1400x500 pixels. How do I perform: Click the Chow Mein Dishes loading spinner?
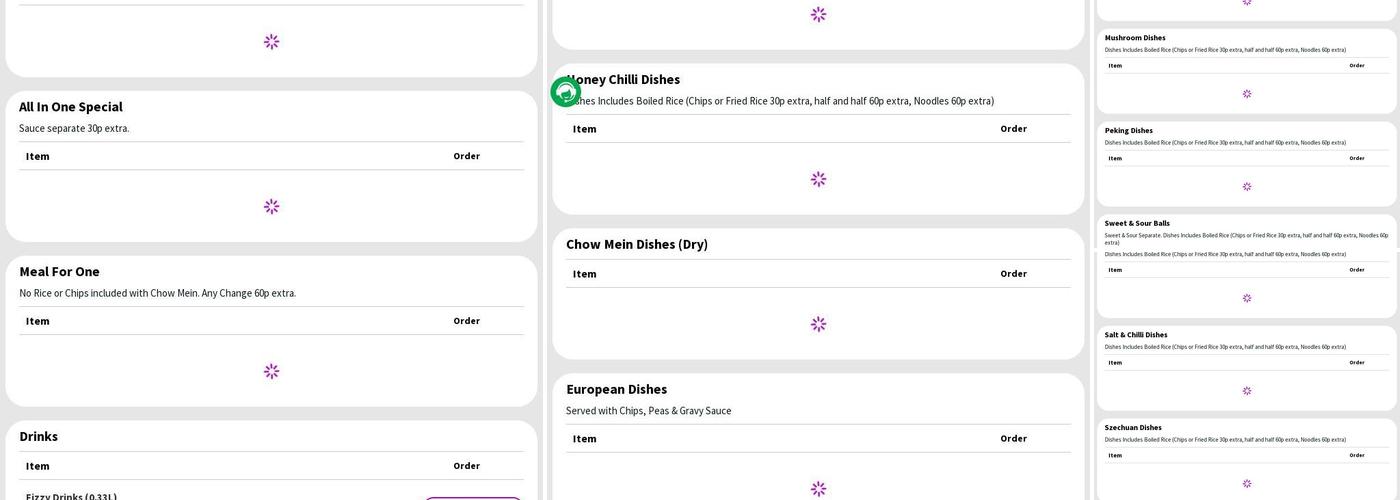tap(818, 324)
